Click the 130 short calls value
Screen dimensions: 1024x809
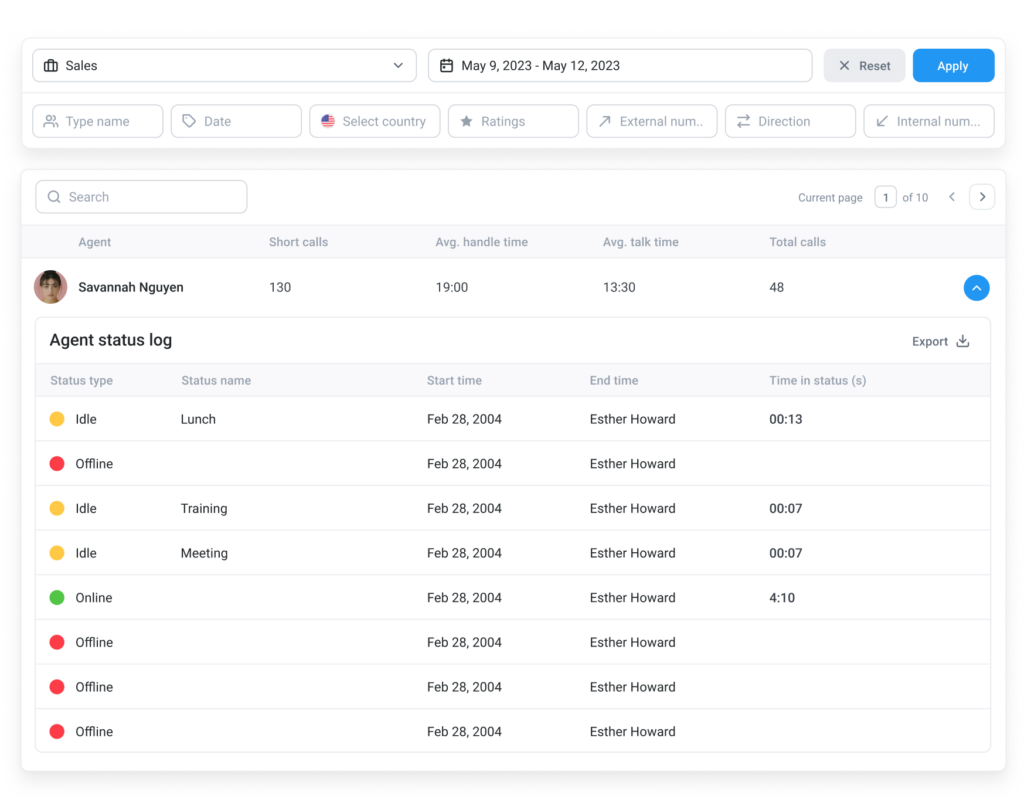280,287
